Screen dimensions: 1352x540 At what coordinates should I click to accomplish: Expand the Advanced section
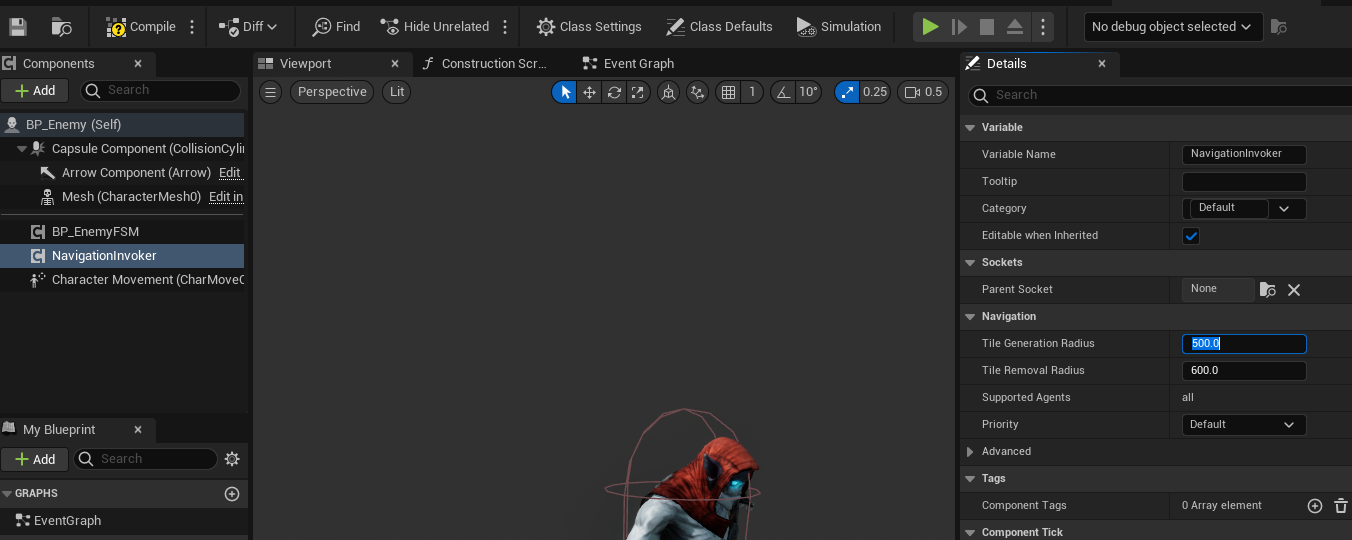[969, 451]
